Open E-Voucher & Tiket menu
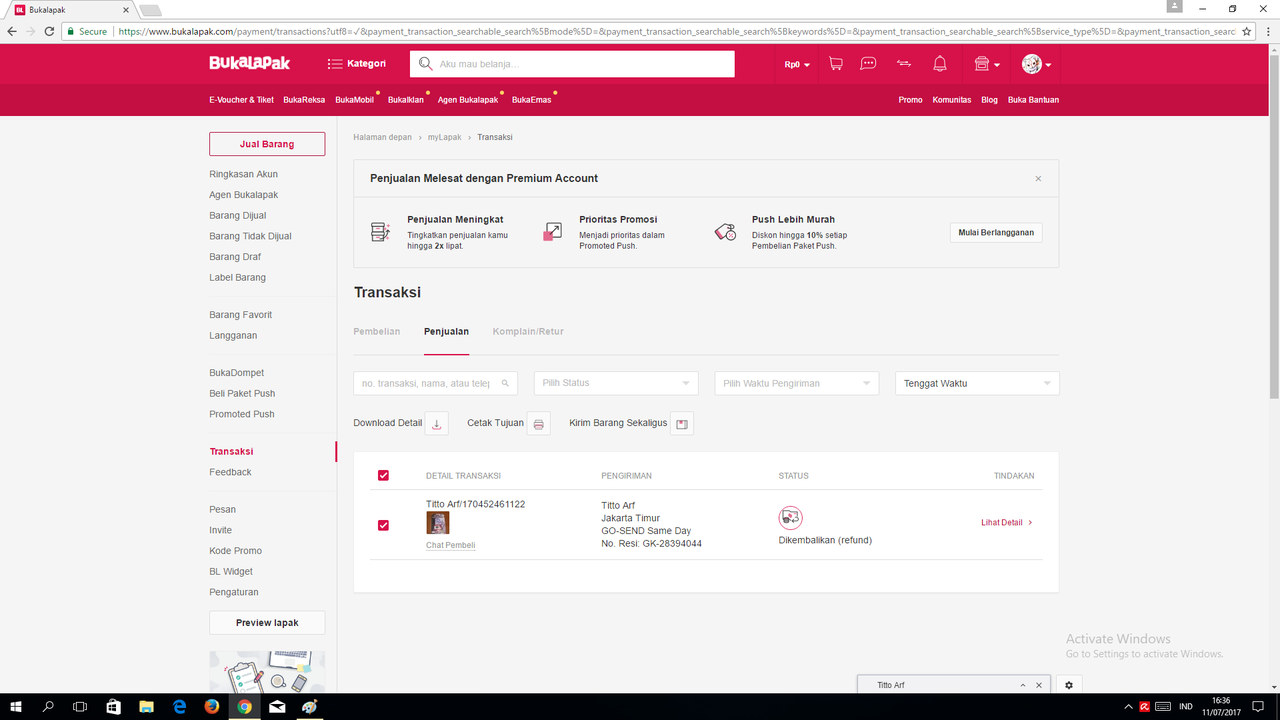This screenshot has width=1280, height=720. pyautogui.click(x=241, y=100)
